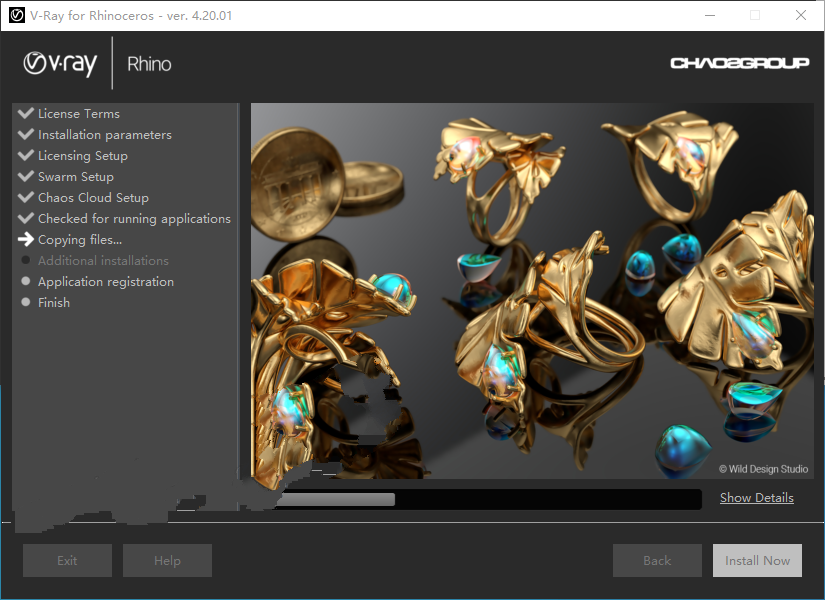Click the checkmark beside Chaos Cloud Setup
825x600 pixels.
(x=26, y=197)
